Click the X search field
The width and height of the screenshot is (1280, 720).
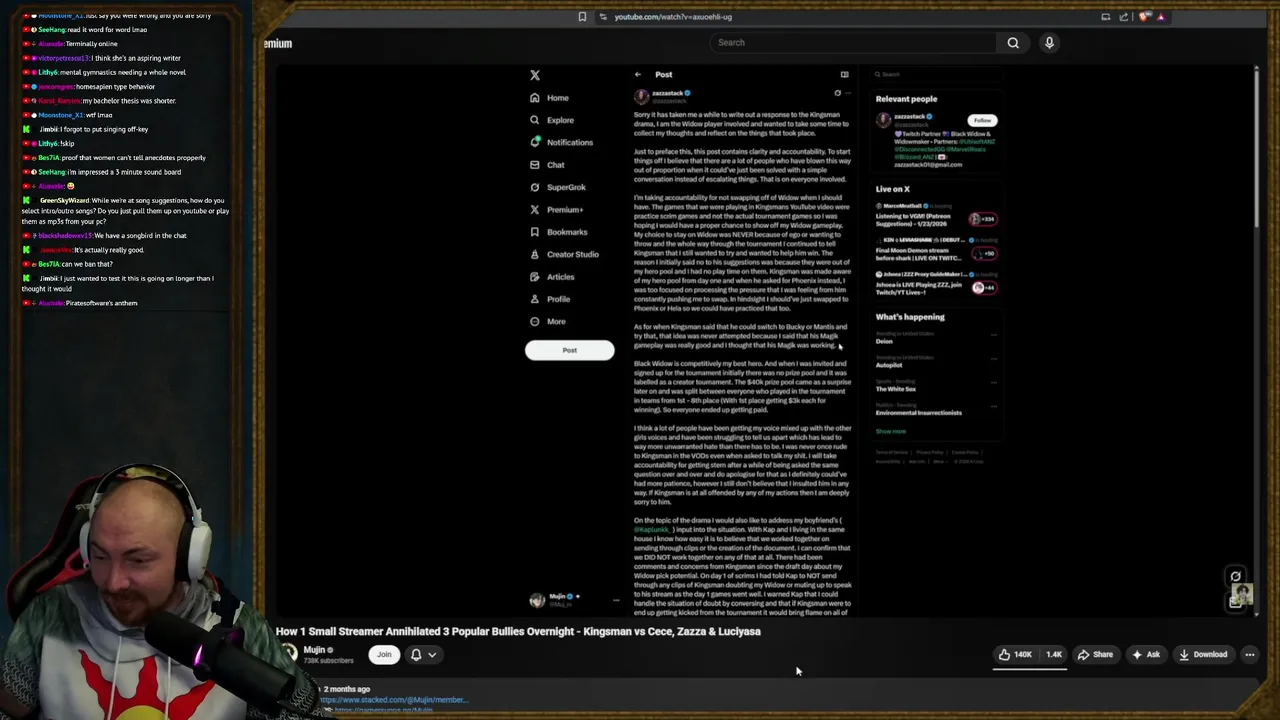[935, 74]
